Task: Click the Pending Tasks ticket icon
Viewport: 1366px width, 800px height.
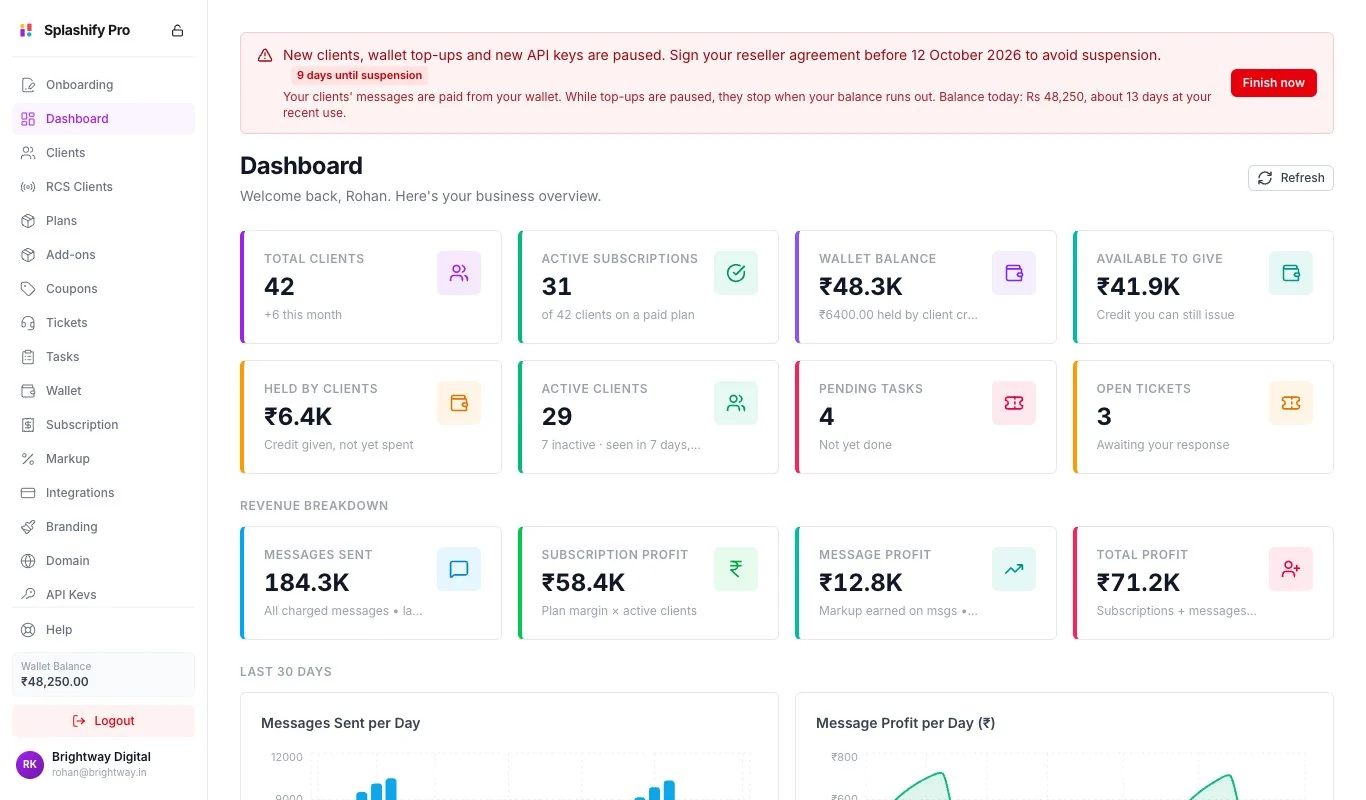Action: coord(1014,403)
